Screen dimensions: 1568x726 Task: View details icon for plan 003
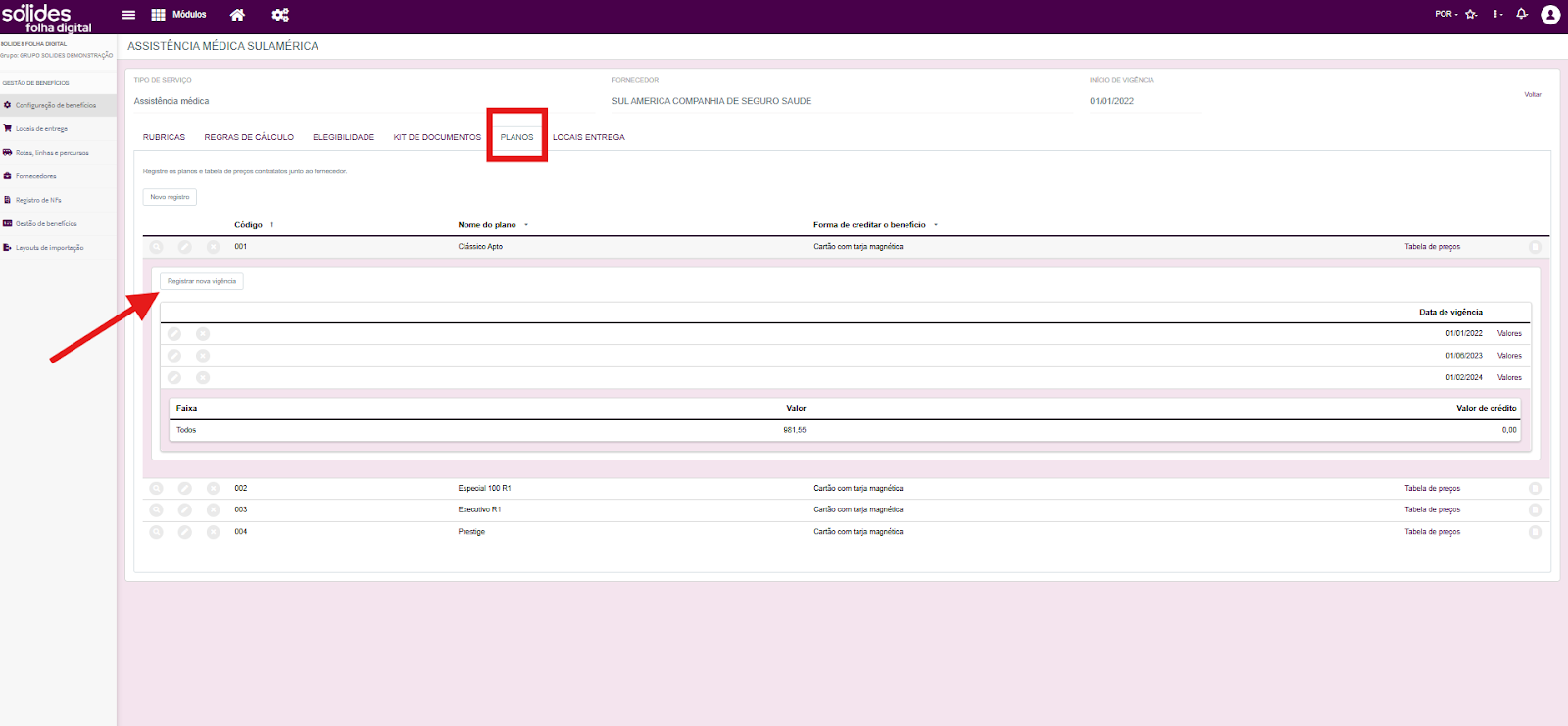[156, 509]
